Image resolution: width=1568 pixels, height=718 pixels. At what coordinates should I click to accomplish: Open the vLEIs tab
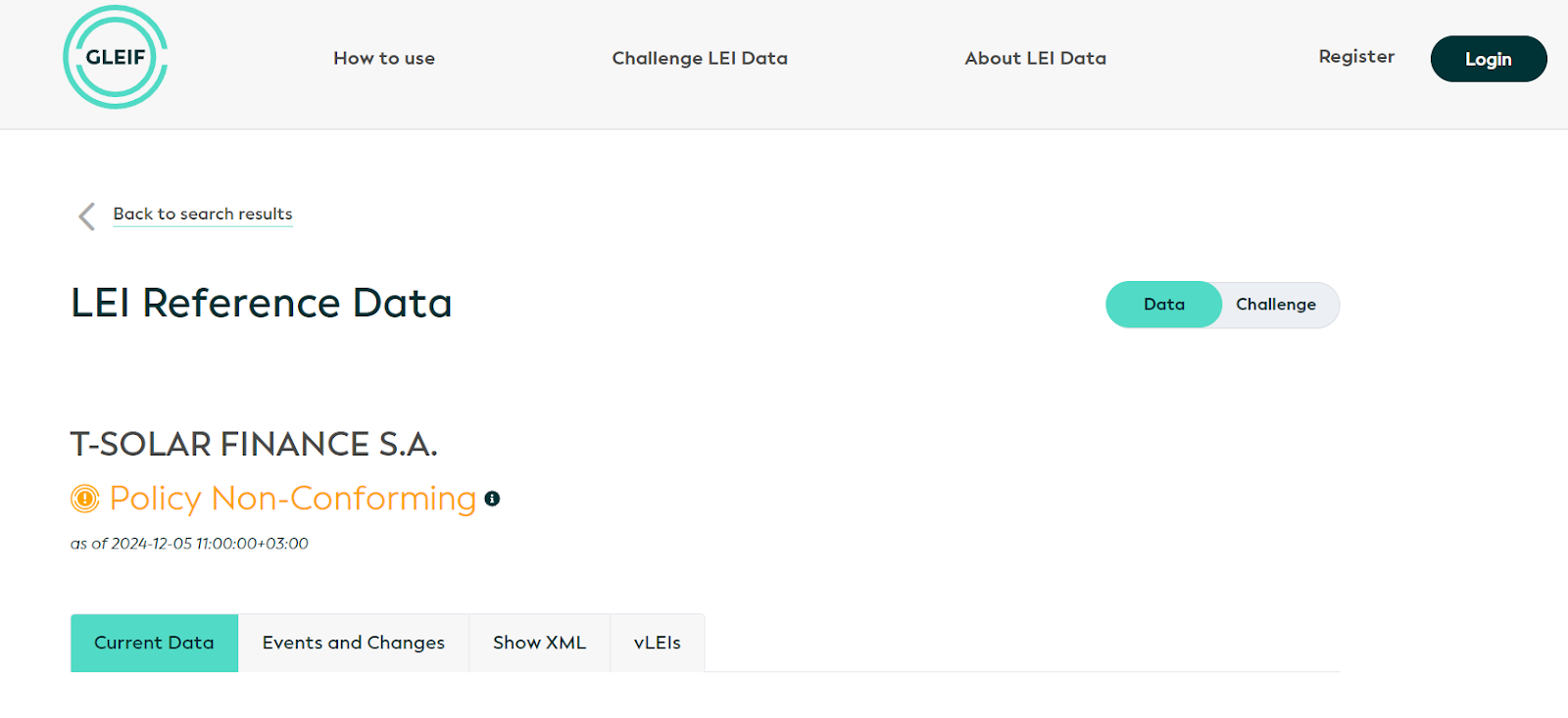(x=657, y=643)
